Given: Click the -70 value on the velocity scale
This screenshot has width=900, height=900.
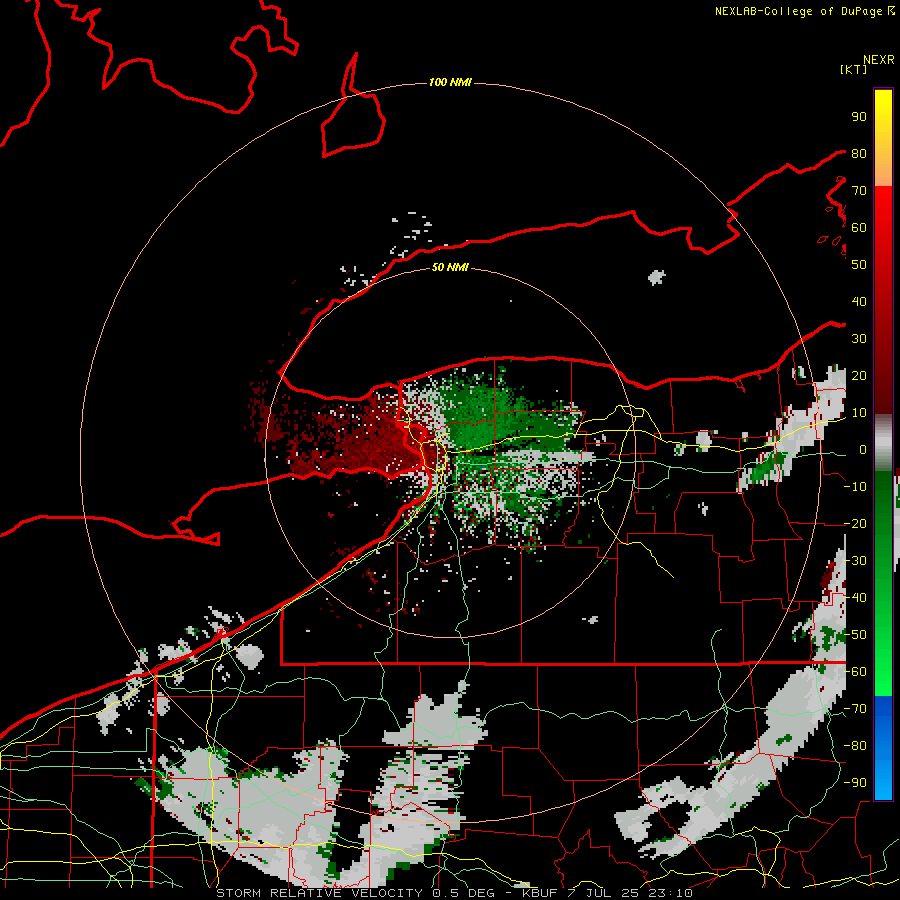Looking at the screenshot, I should point(855,709).
